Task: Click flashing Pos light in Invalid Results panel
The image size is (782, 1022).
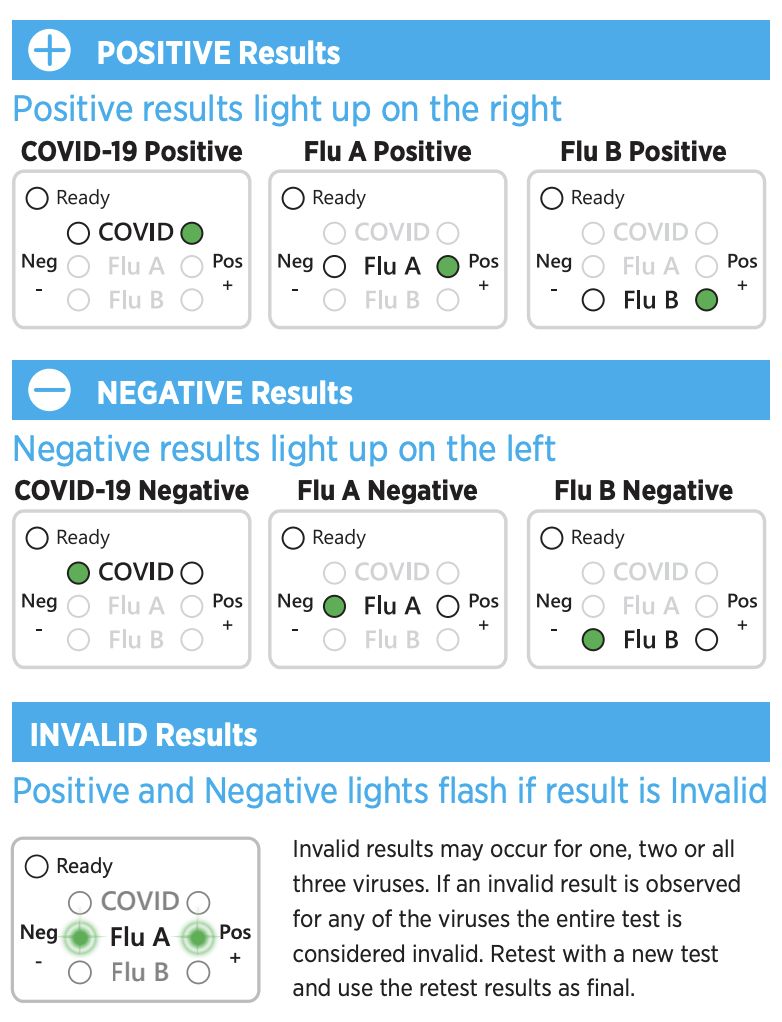Action: click(x=198, y=938)
